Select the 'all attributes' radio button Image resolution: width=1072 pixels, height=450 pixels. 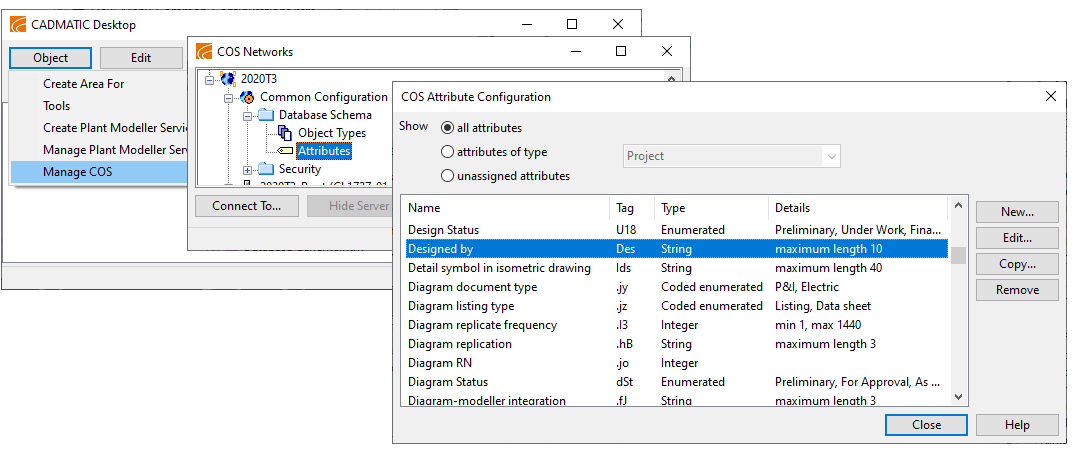[x=447, y=128]
